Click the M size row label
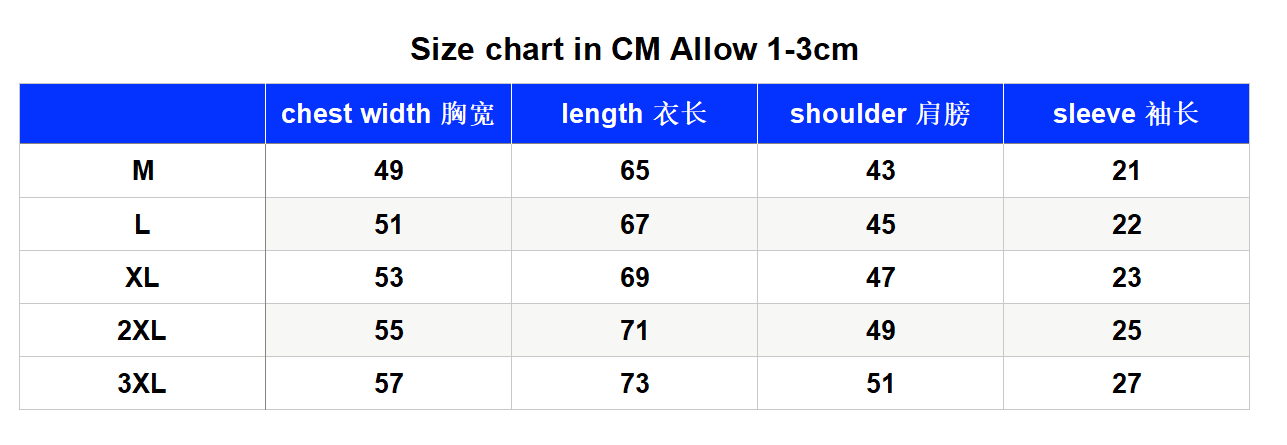Image resolution: width=1287 pixels, height=445 pixels. 143,171
